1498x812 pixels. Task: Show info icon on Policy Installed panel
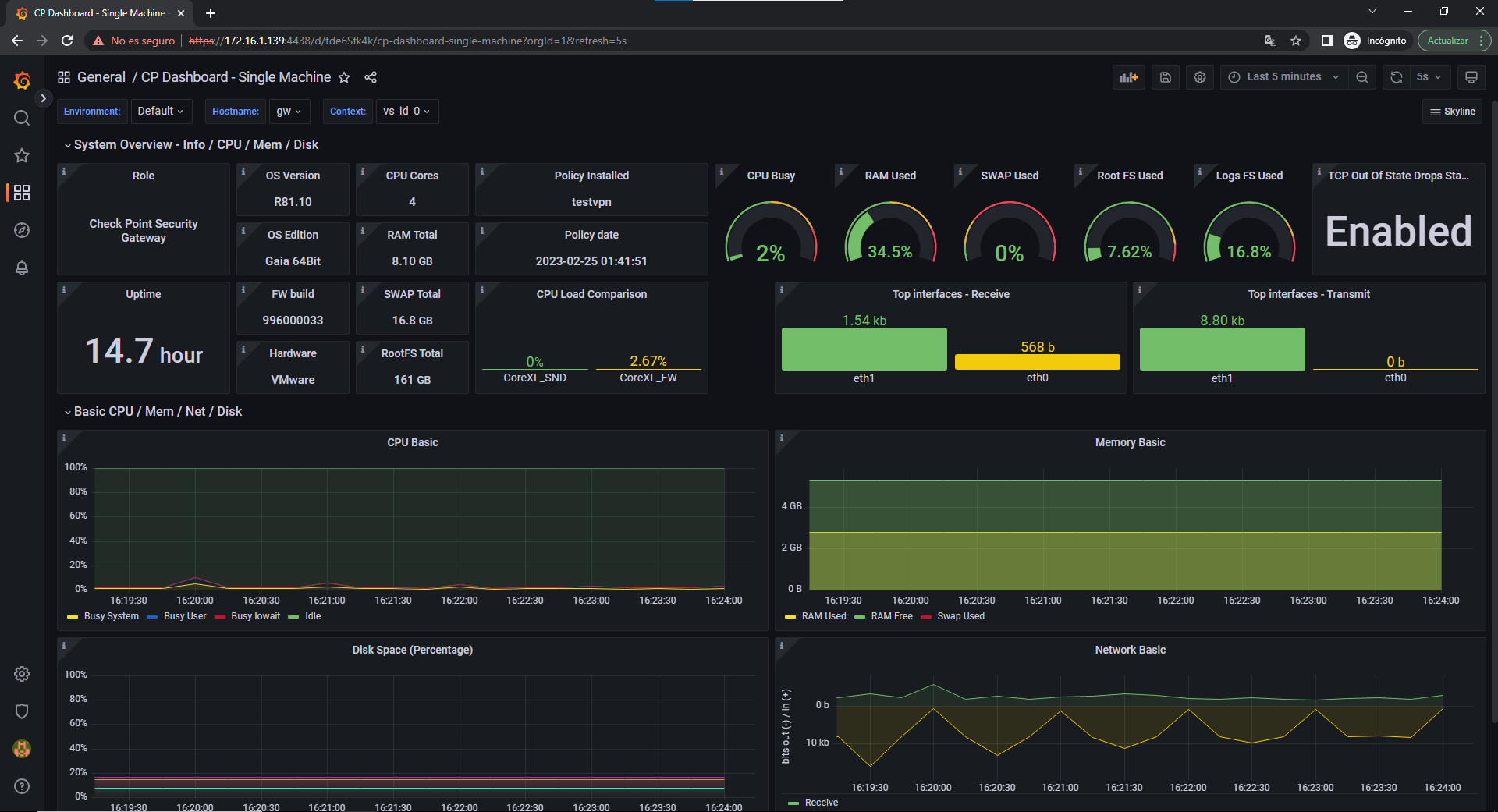(x=482, y=171)
